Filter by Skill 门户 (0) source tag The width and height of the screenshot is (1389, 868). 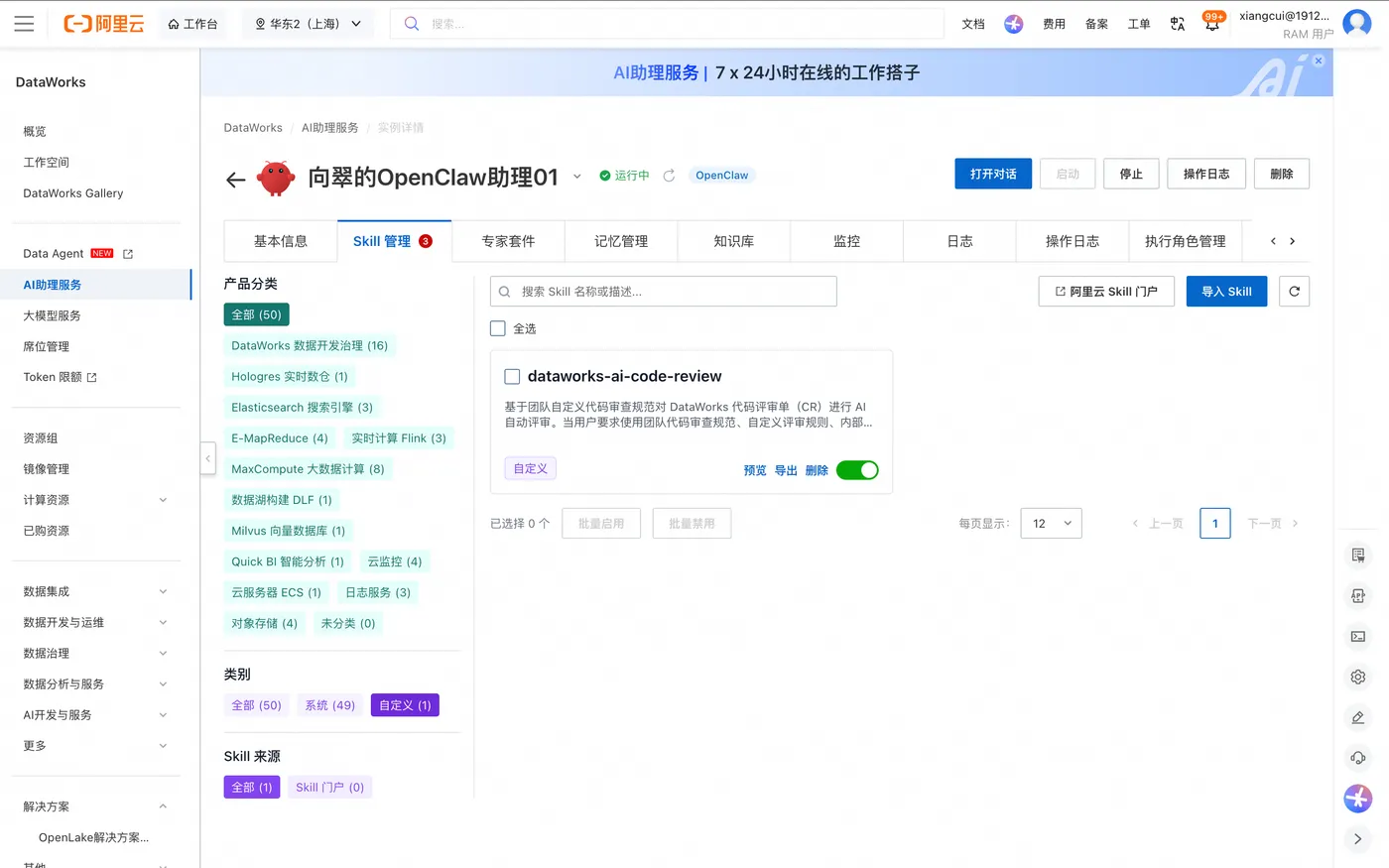(x=330, y=788)
